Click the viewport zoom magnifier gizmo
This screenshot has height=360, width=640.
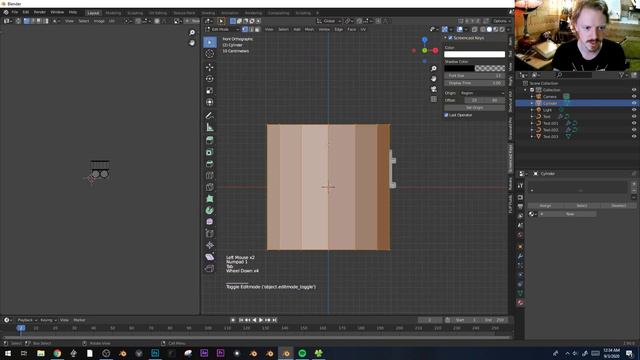[433, 69]
